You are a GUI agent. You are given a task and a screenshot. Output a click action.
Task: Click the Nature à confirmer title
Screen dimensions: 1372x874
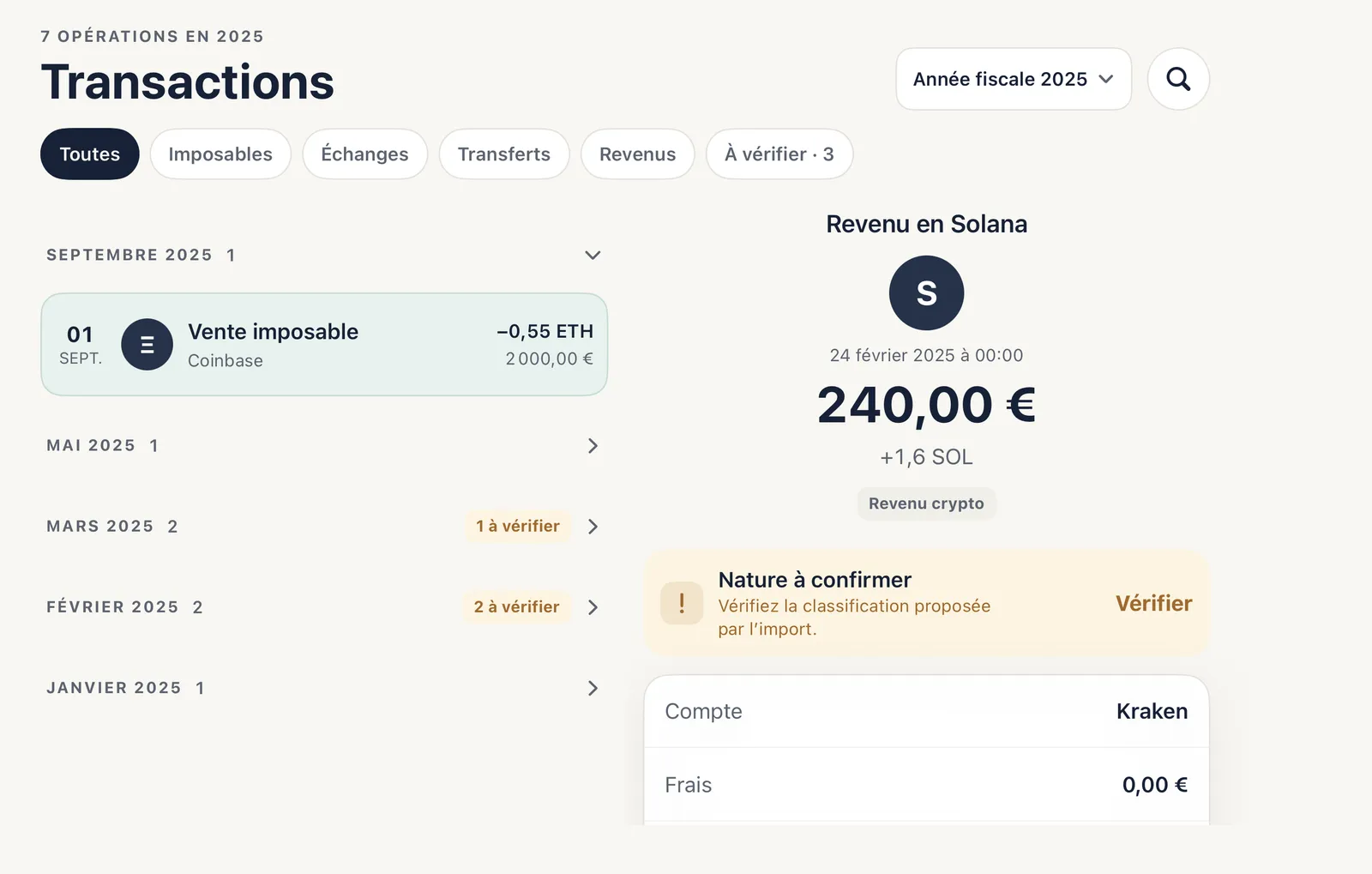coord(815,580)
